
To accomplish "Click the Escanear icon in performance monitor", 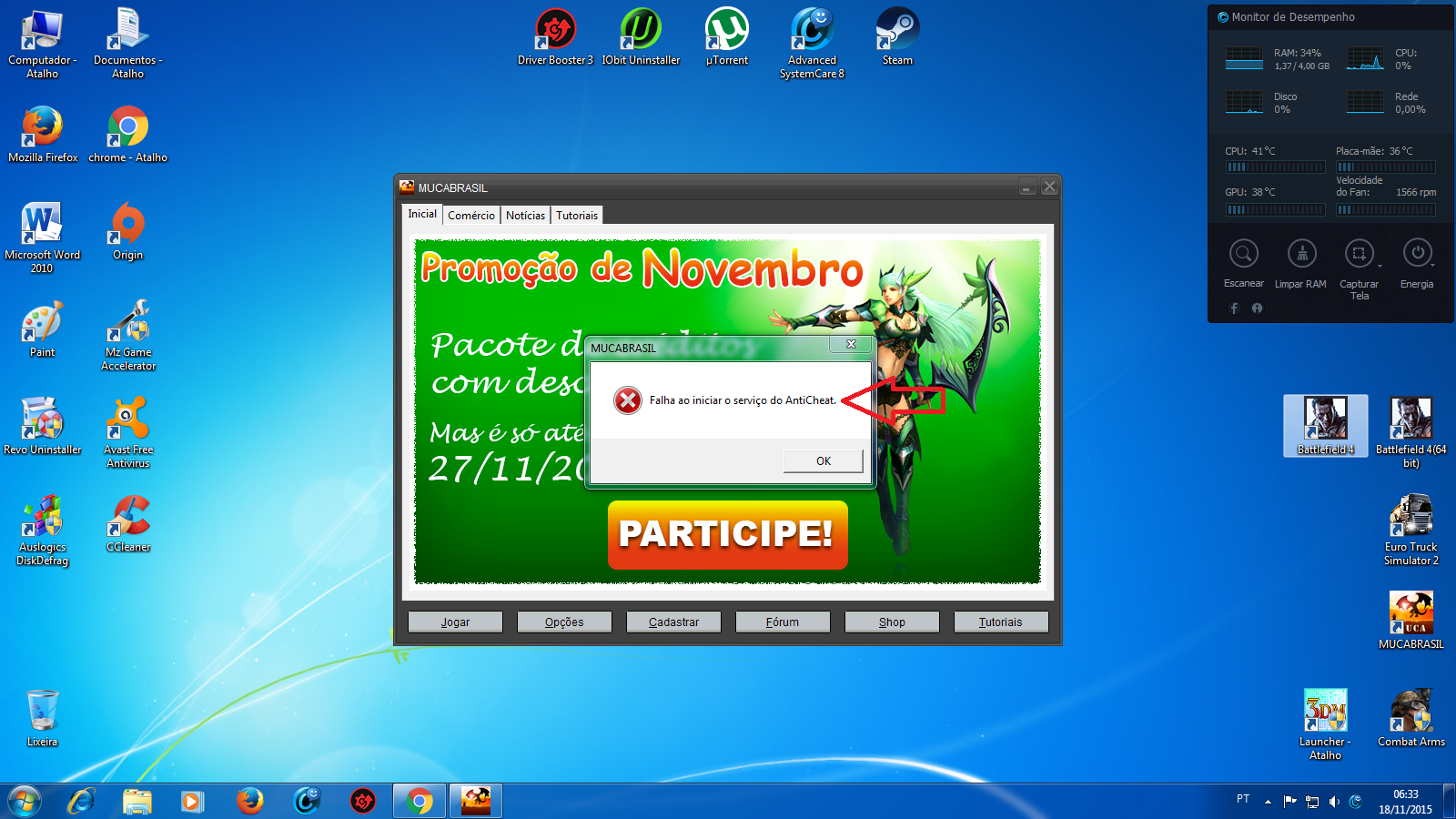I will [x=1243, y=254].
